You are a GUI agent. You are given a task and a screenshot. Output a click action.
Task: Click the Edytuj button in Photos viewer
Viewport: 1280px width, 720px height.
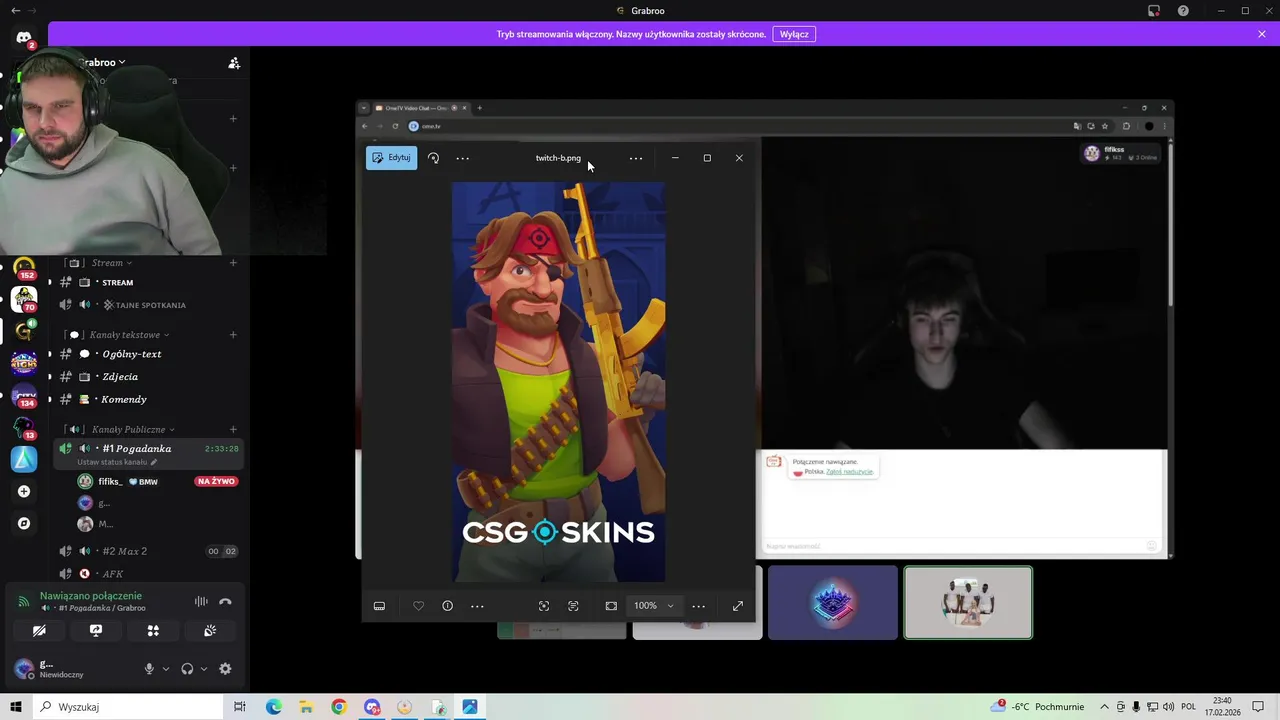pyautogui.click(x=391, y=158)
